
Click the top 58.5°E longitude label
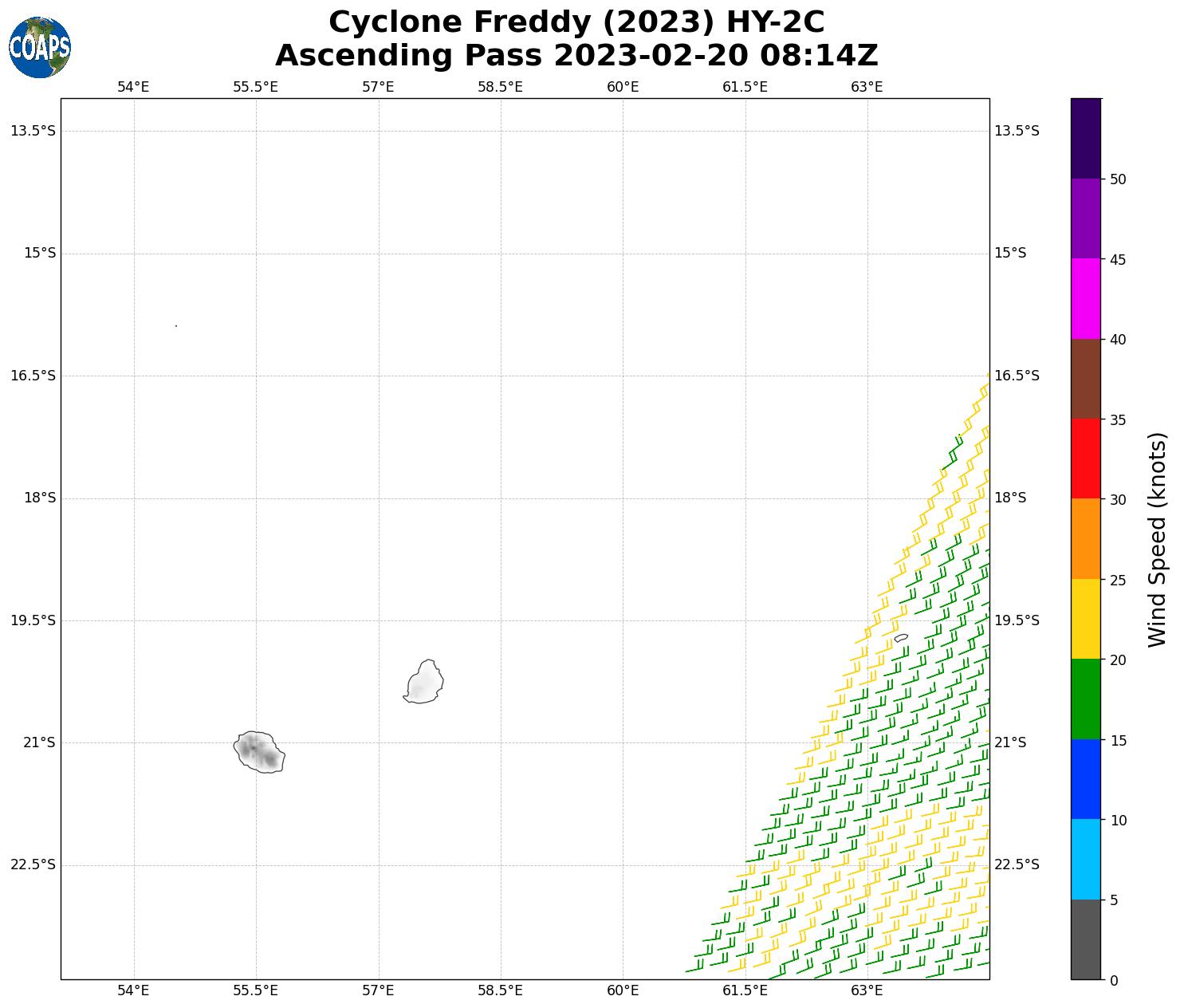tap(500, 87)
